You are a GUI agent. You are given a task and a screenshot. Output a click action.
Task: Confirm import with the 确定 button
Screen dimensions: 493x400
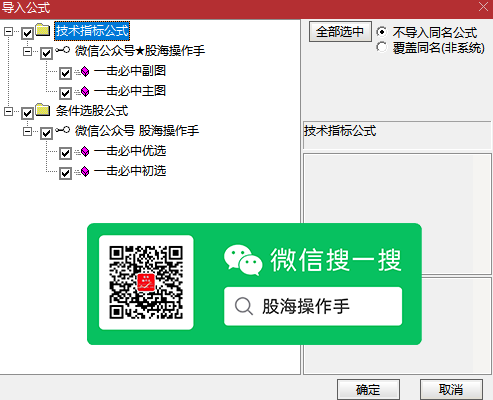(368, 389)
